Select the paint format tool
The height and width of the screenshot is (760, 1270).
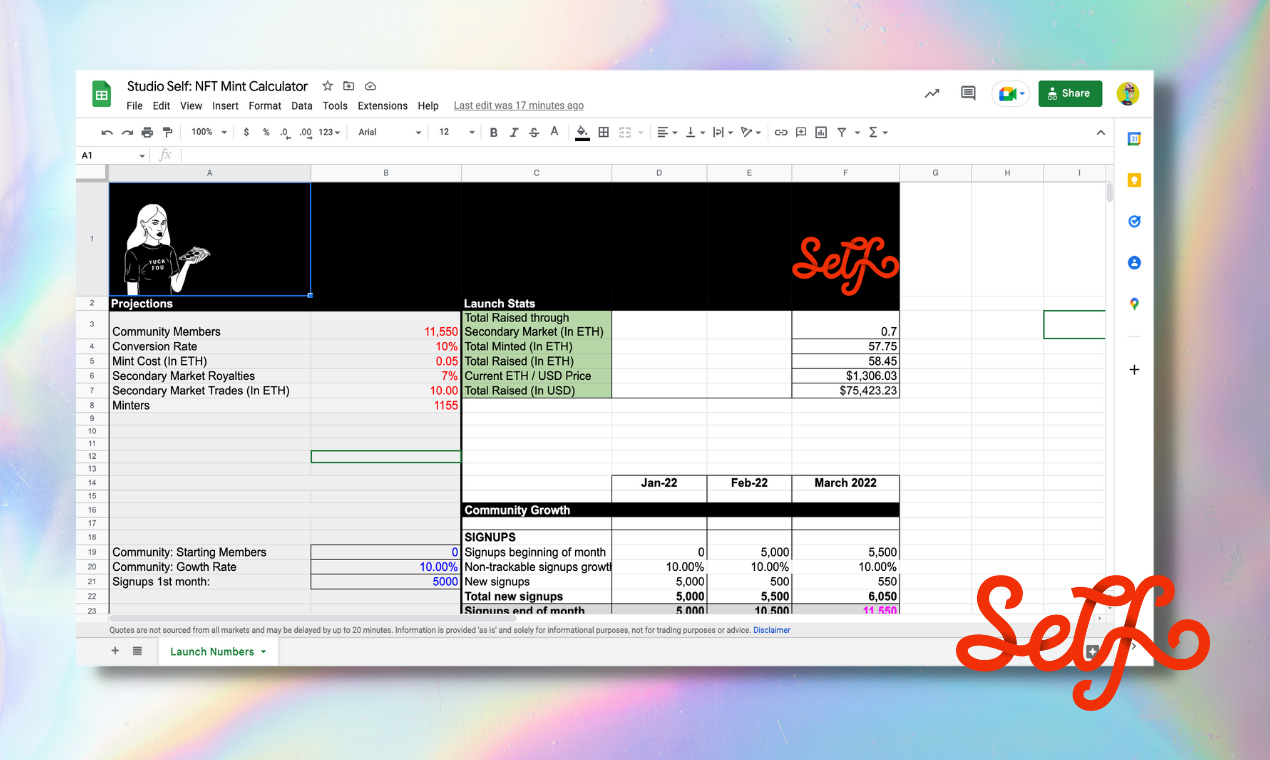(x=167, y=132)
